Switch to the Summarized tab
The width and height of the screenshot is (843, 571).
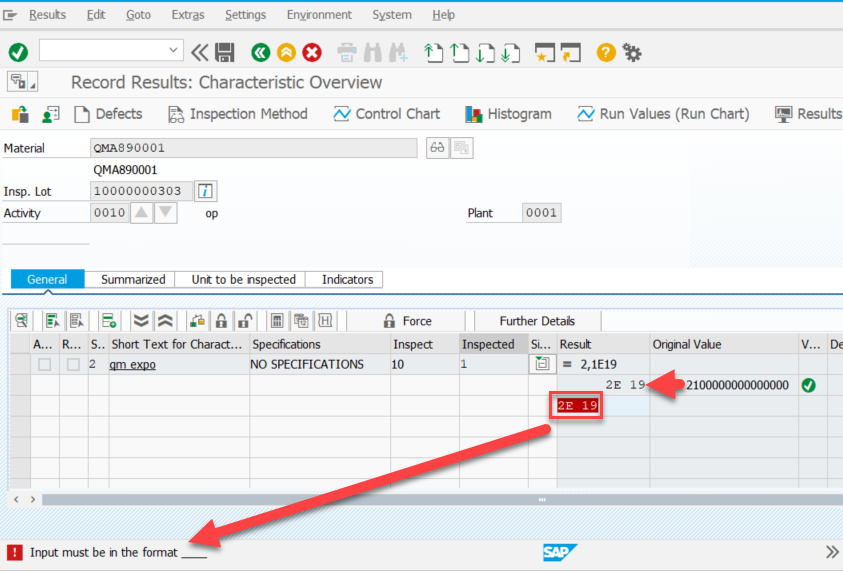[x=133, y=280]
